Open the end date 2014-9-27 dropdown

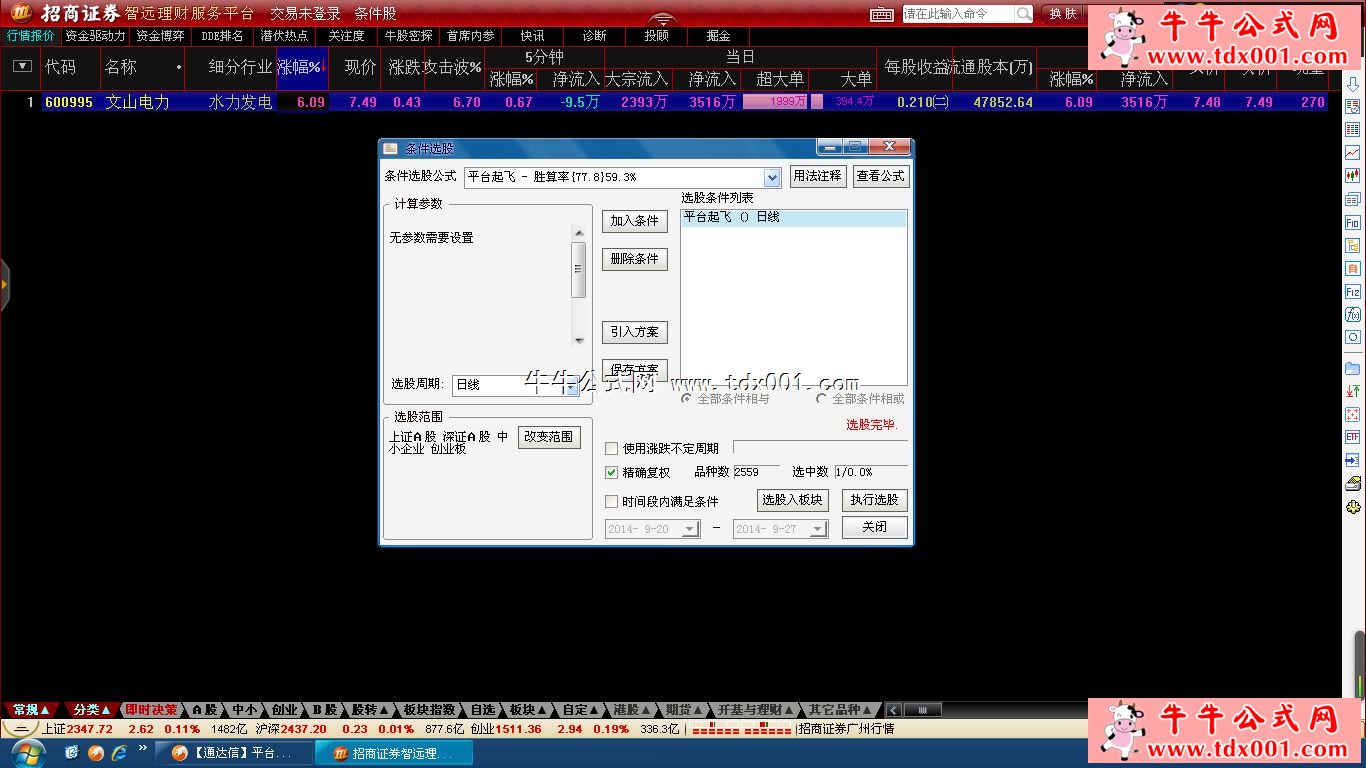[818, 529]
